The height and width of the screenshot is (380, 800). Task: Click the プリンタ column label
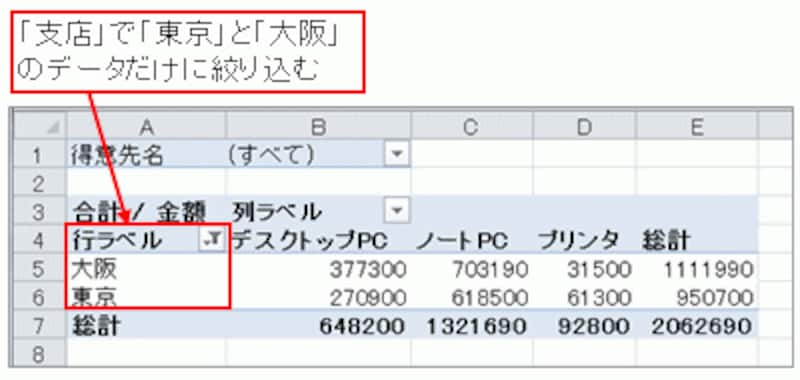point(579,240)
